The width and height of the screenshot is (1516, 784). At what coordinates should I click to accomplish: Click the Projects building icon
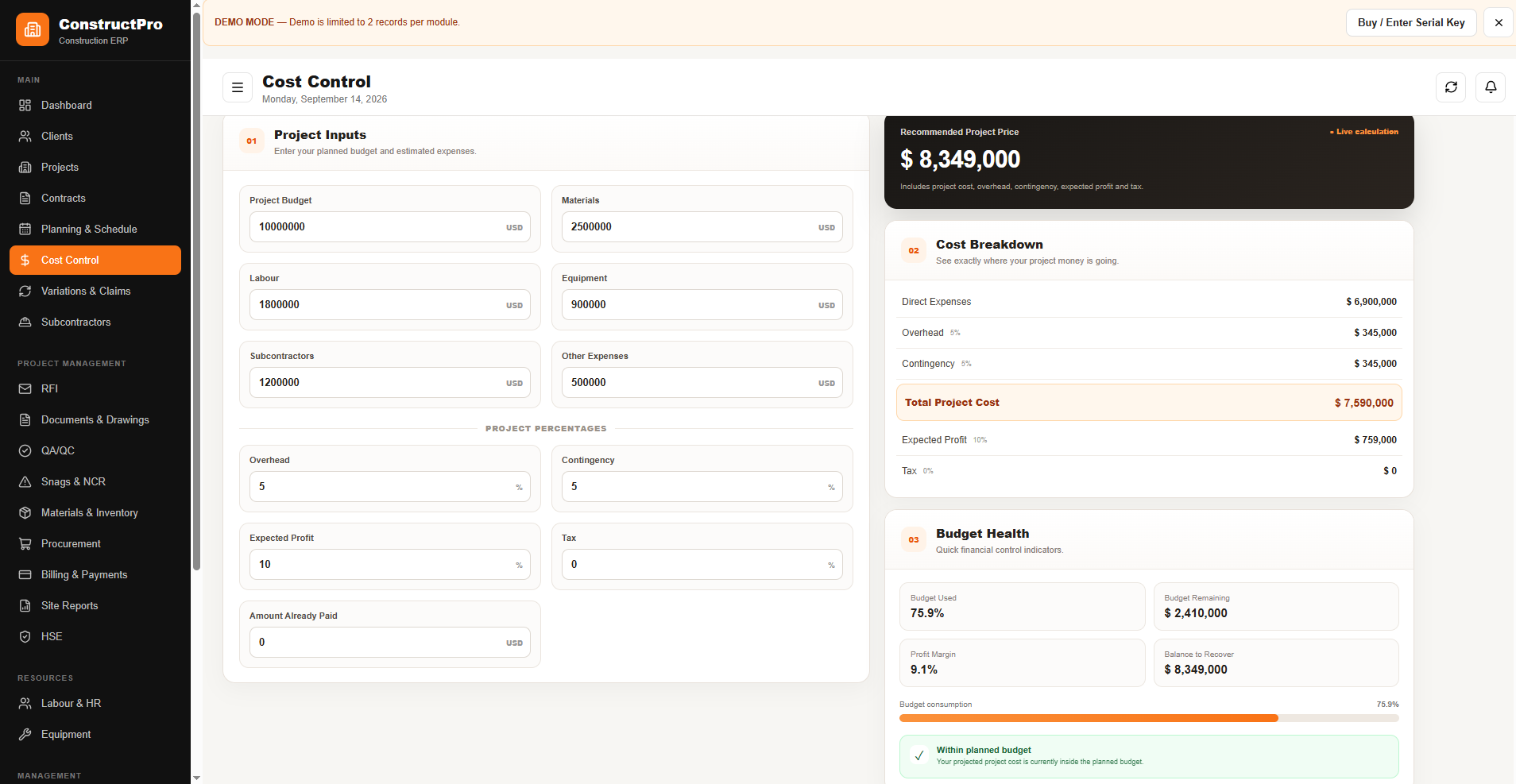(x=25, y=168)
